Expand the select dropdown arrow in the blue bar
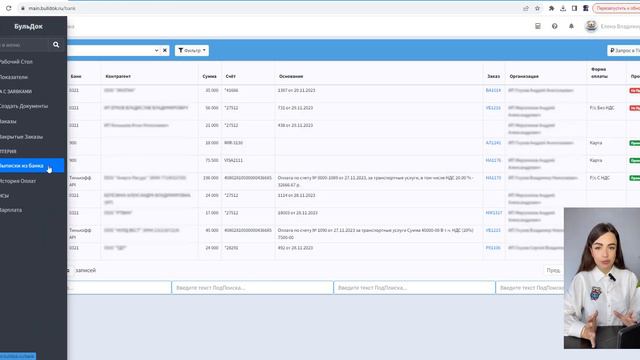The image size is (640, 360). (156, 50)
